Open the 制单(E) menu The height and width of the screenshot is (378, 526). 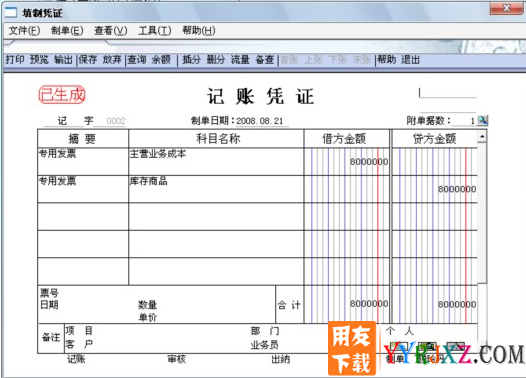click(x=67, y=31)
